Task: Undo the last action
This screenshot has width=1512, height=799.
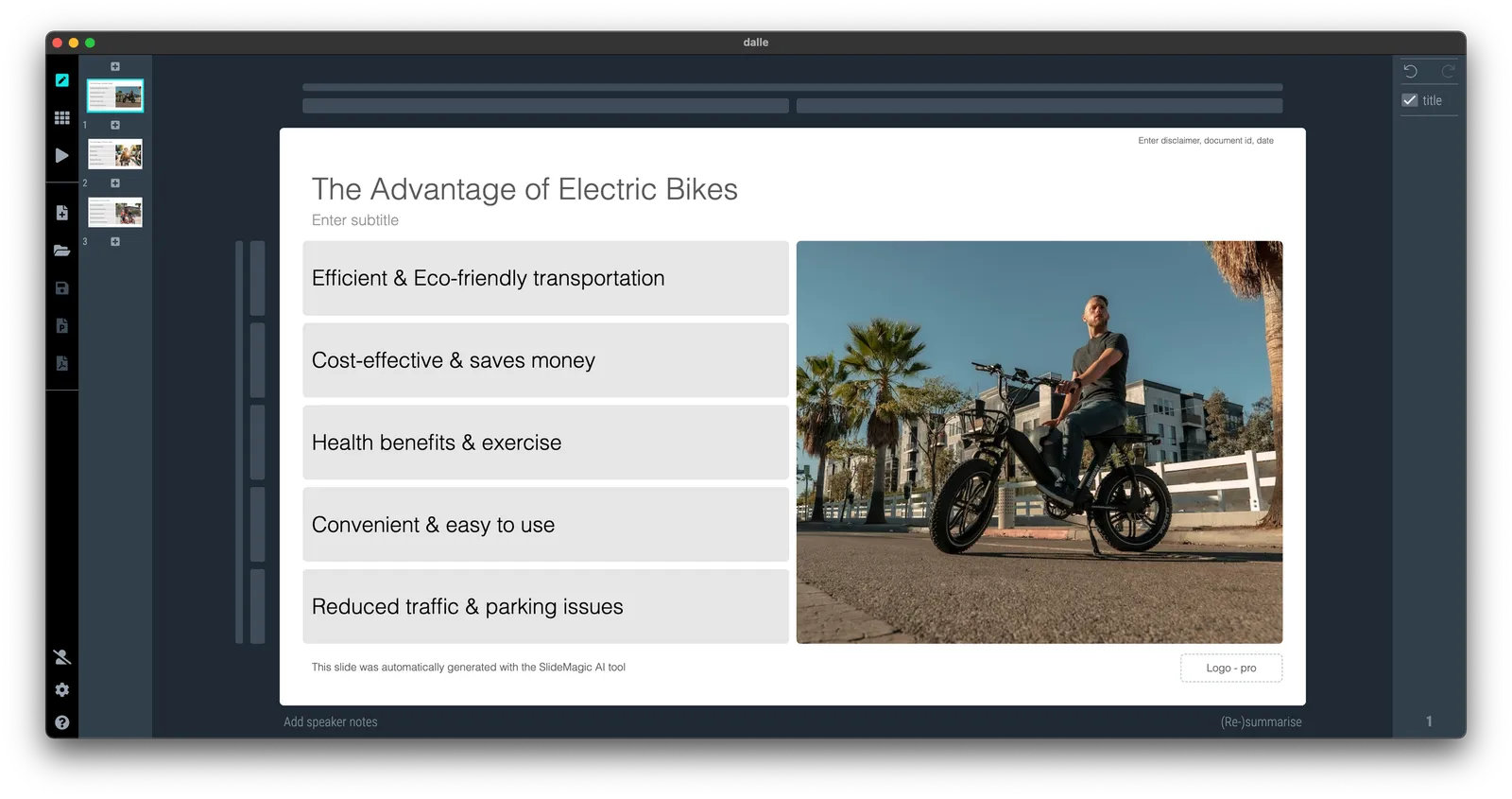Action: [x=1410, y=71]
